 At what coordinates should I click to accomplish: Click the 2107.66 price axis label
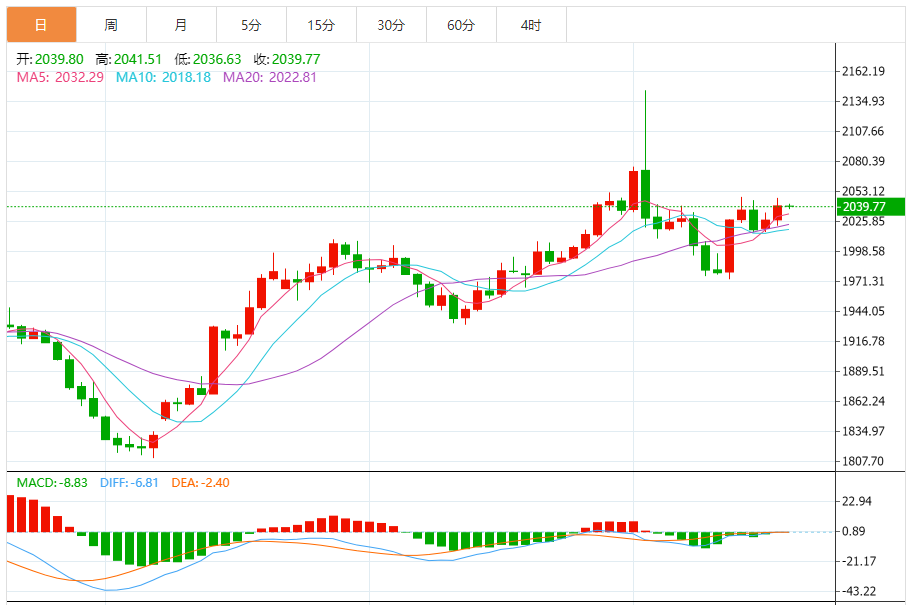click(863, 131)
